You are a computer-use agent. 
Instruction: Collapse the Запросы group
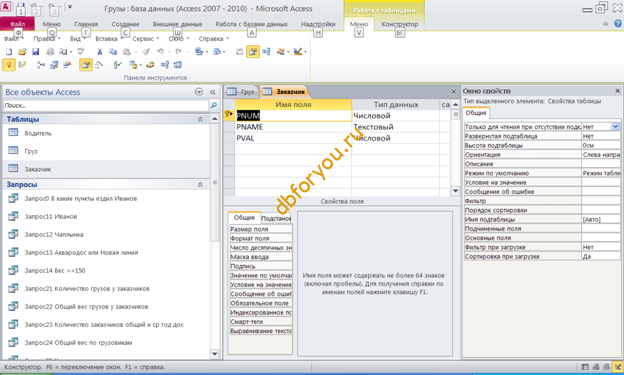tap(200, 185)
